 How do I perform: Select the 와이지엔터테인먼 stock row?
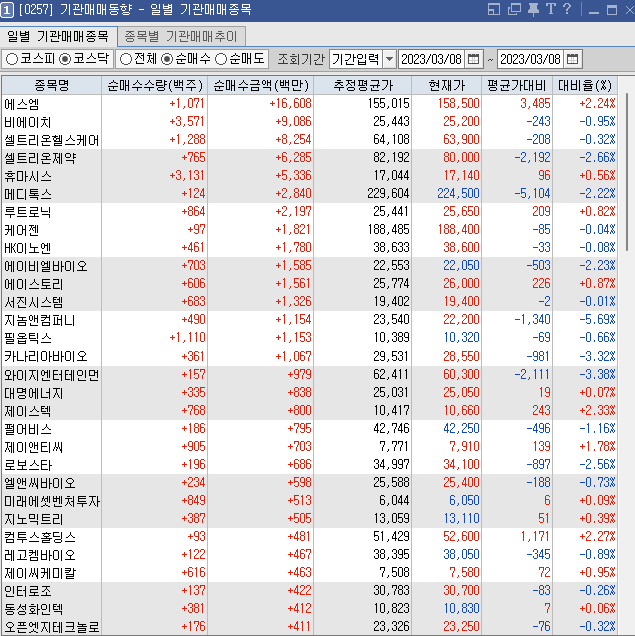[310, 374]
